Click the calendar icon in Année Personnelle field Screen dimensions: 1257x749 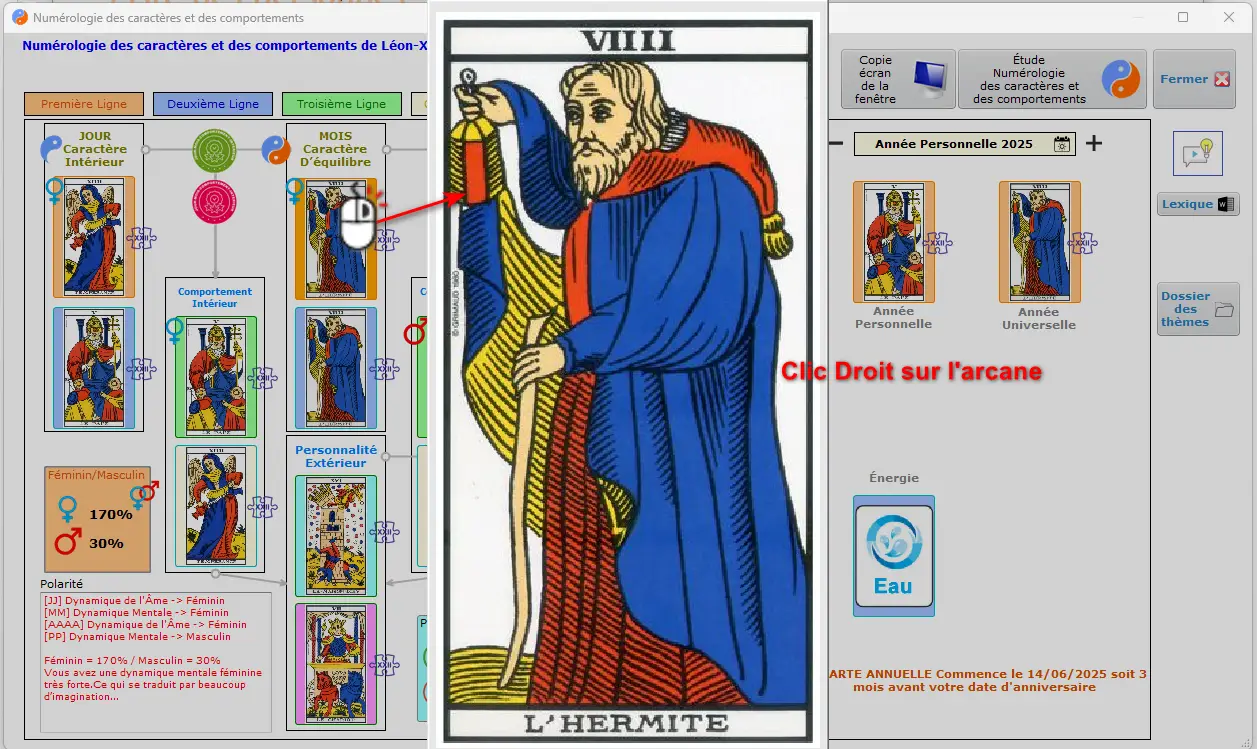[1061, 144]
